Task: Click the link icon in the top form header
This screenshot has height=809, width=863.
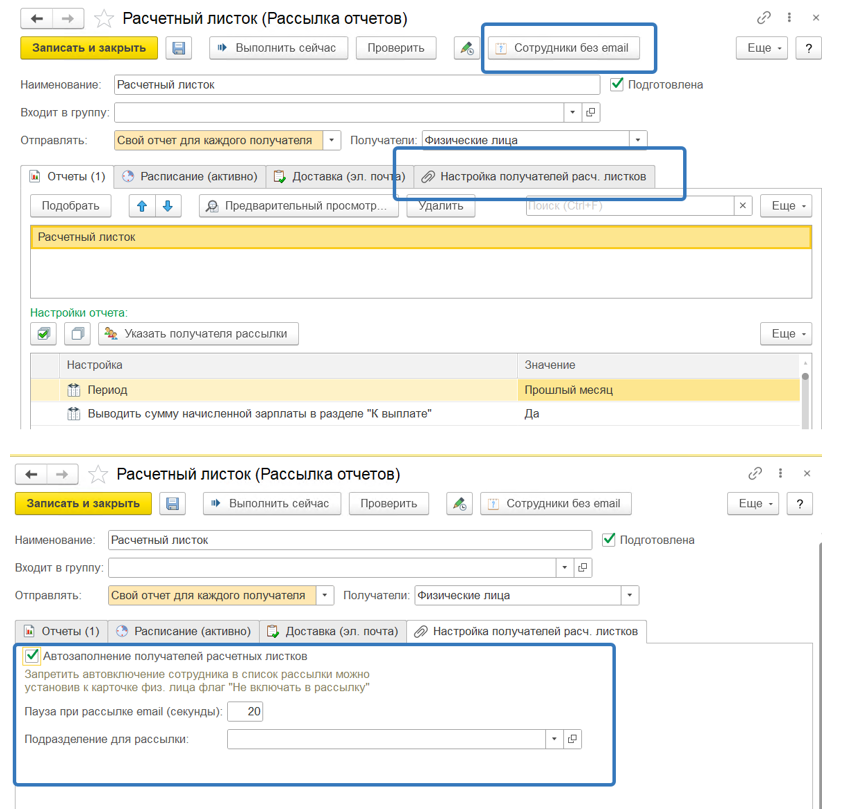Action: click(x=763, y=18)
